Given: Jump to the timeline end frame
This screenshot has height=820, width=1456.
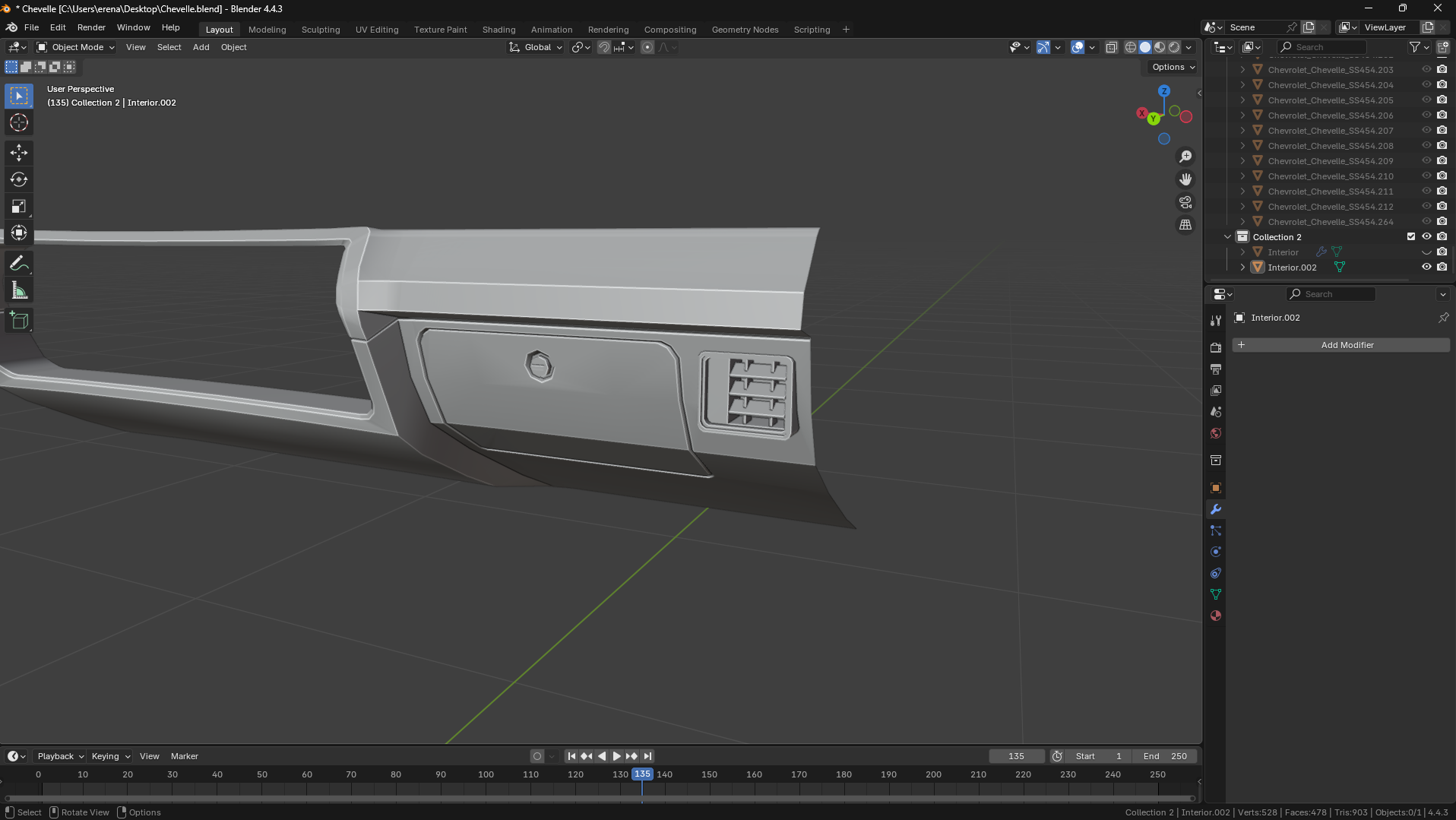Looking at the screenshot, I should coord(647,756).
